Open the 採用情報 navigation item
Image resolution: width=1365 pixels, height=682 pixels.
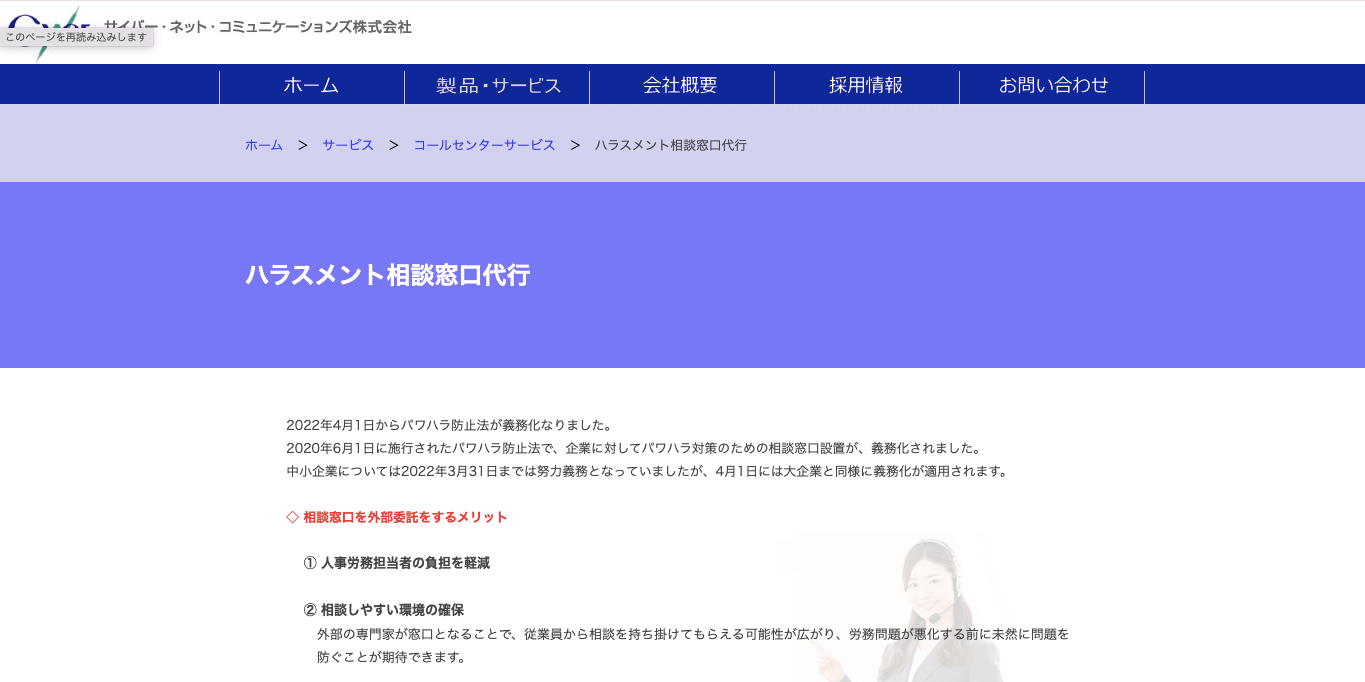tap(866, 86)
